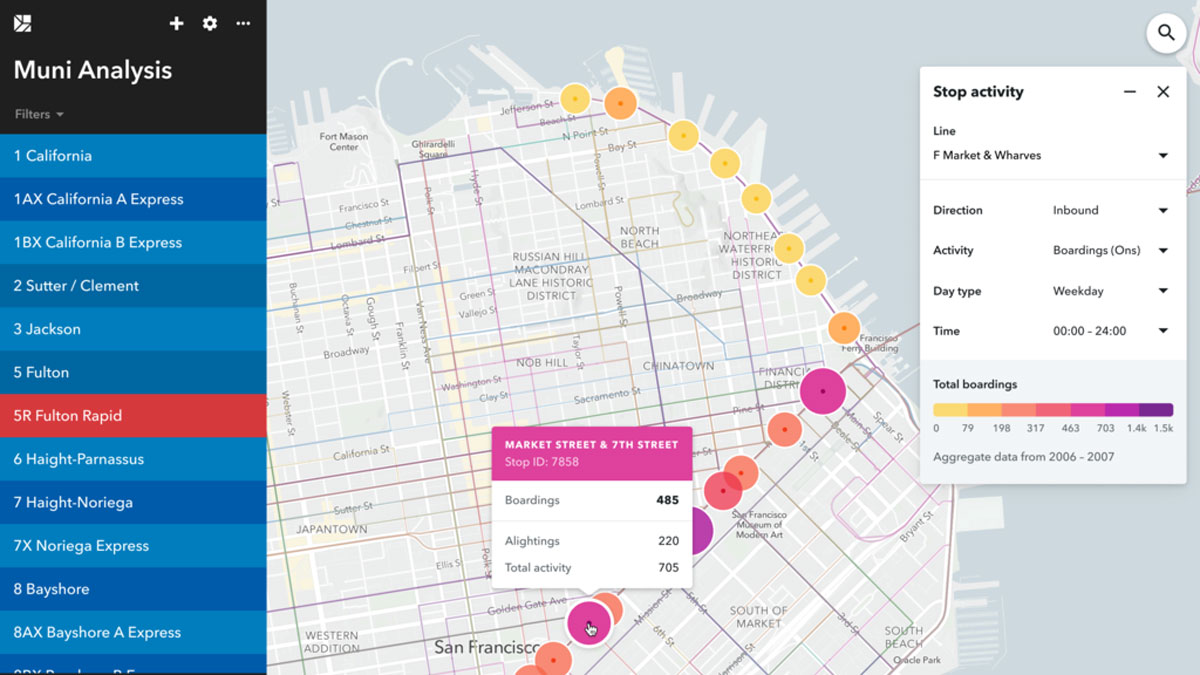Viewport: 1200px width, 675px height.
Task: Expand the Filters dropdown
Action: [x=39, y=114]
